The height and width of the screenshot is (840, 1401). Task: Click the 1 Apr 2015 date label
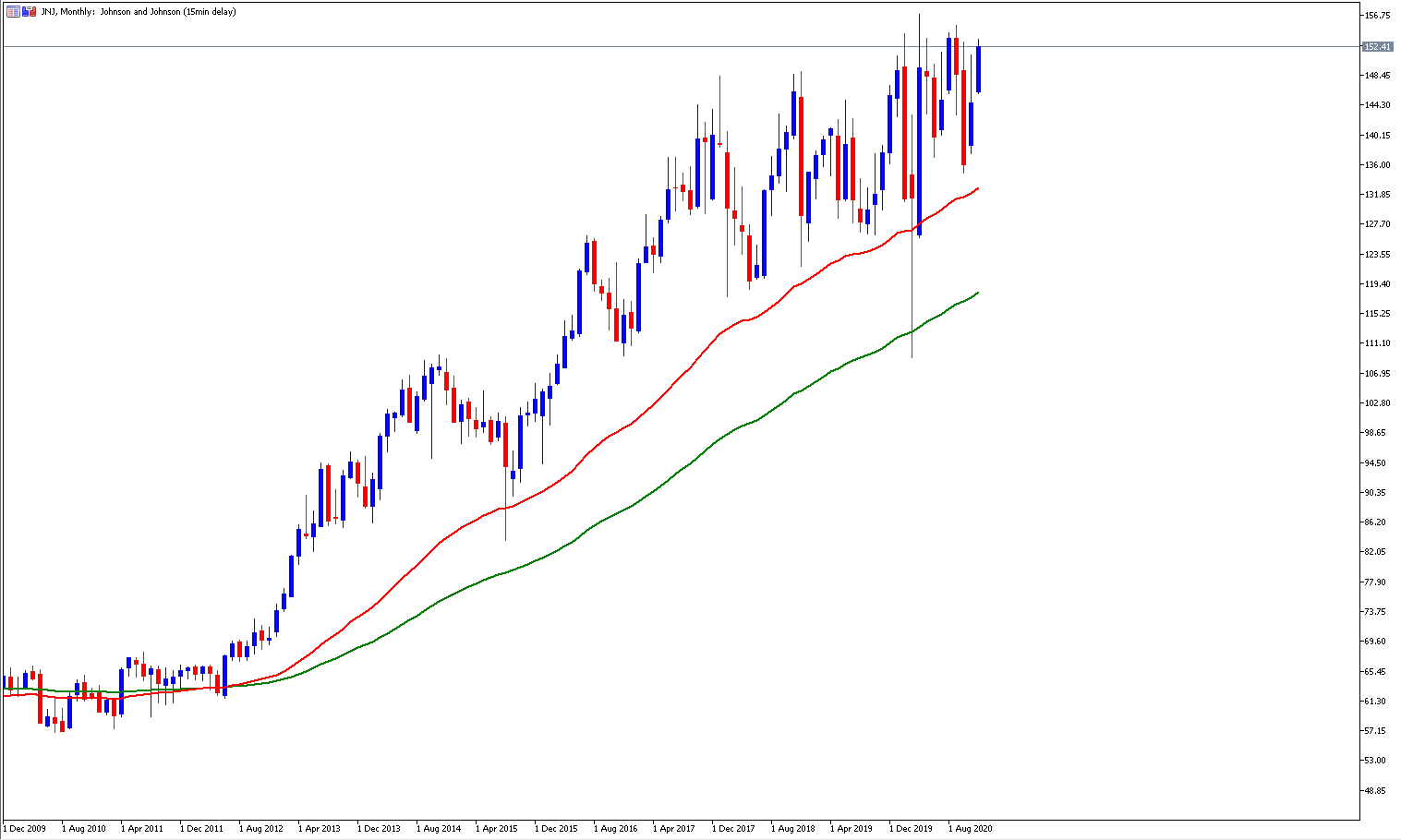[x=497, y=828]
